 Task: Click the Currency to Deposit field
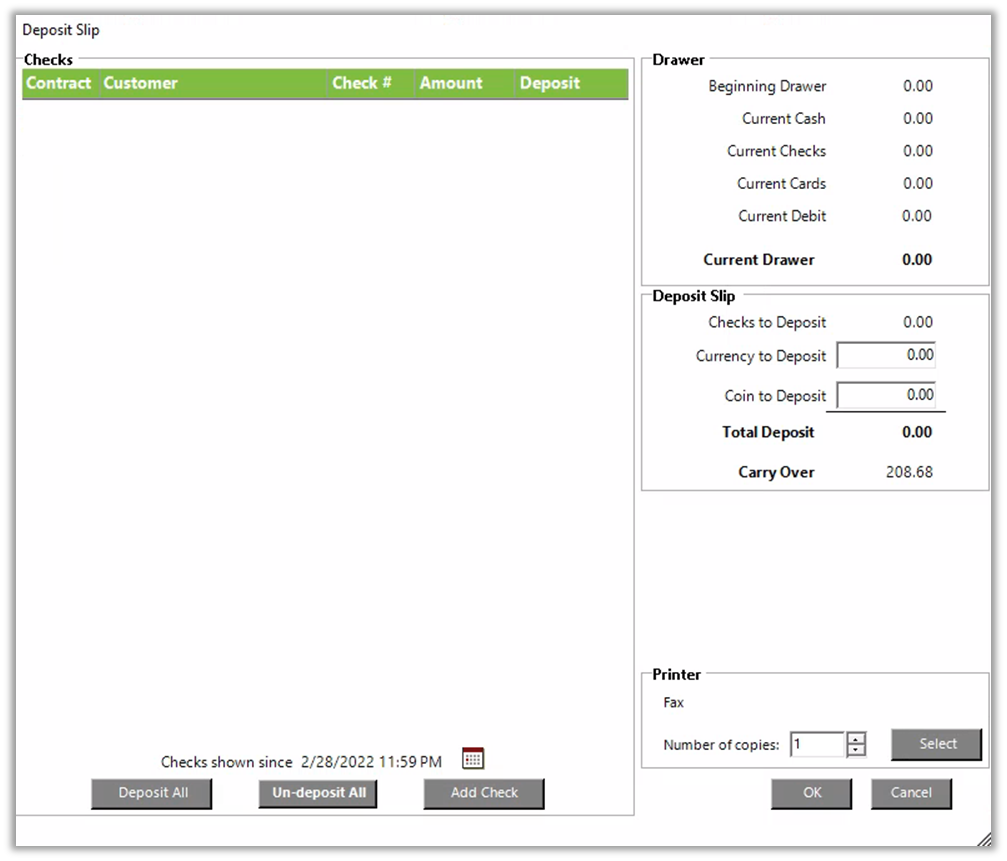click(886, 355)
